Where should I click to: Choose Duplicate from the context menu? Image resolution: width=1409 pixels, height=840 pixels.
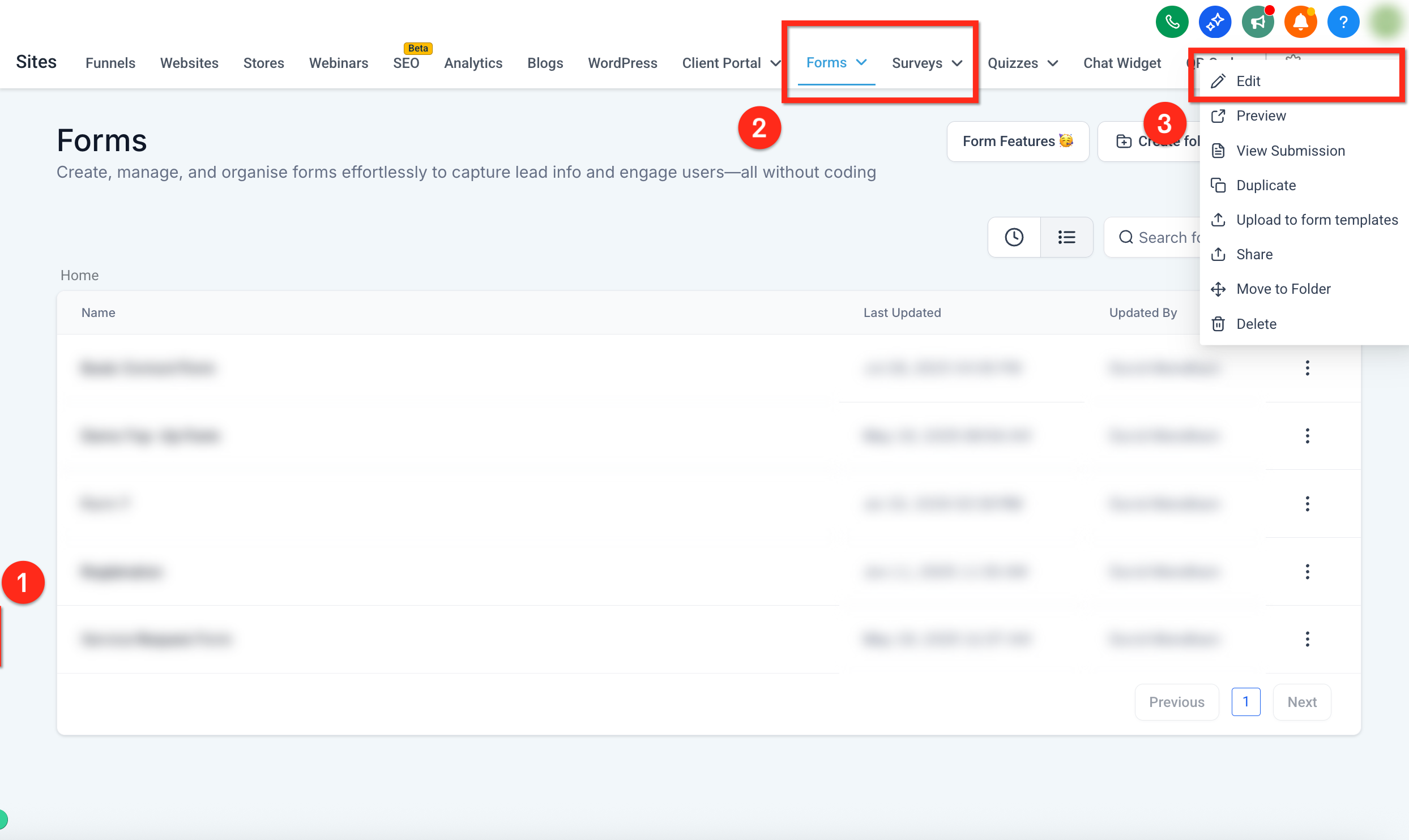tap(1304, 185)
